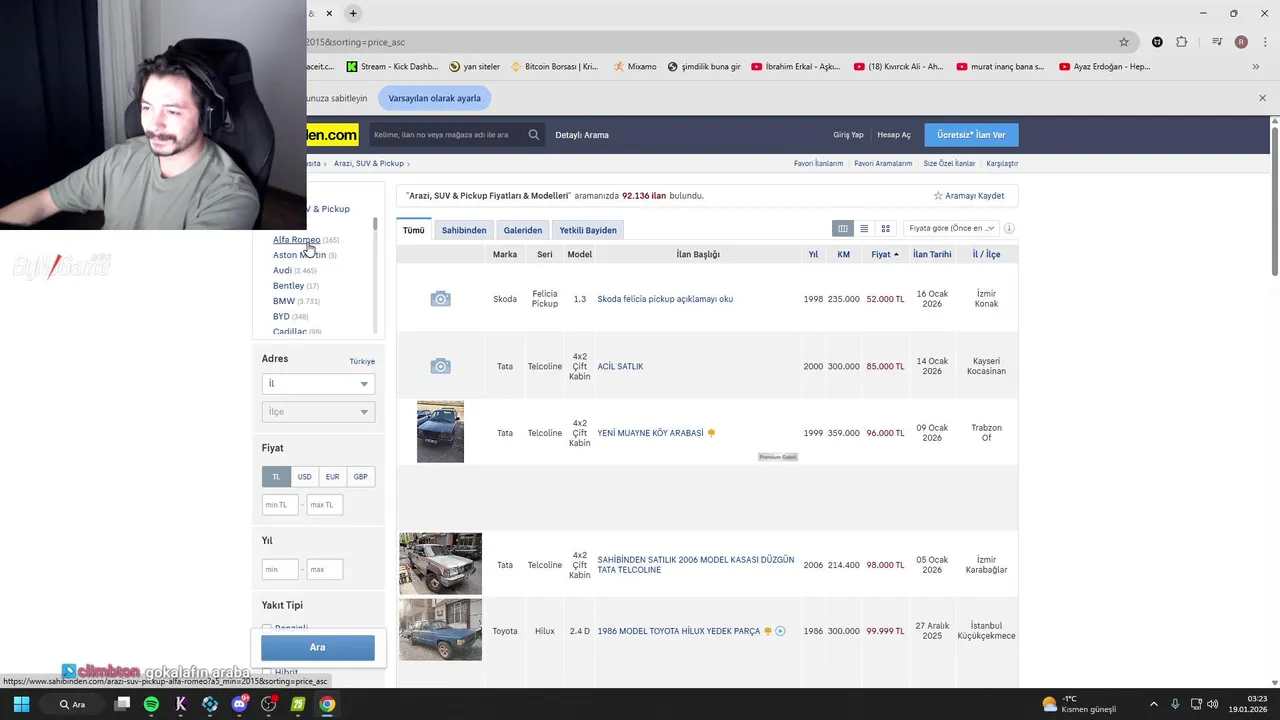This screenshot has height=720, width=1280.
Task: Open ACİL SATLIK listing
Action: (x=620, y=366)
